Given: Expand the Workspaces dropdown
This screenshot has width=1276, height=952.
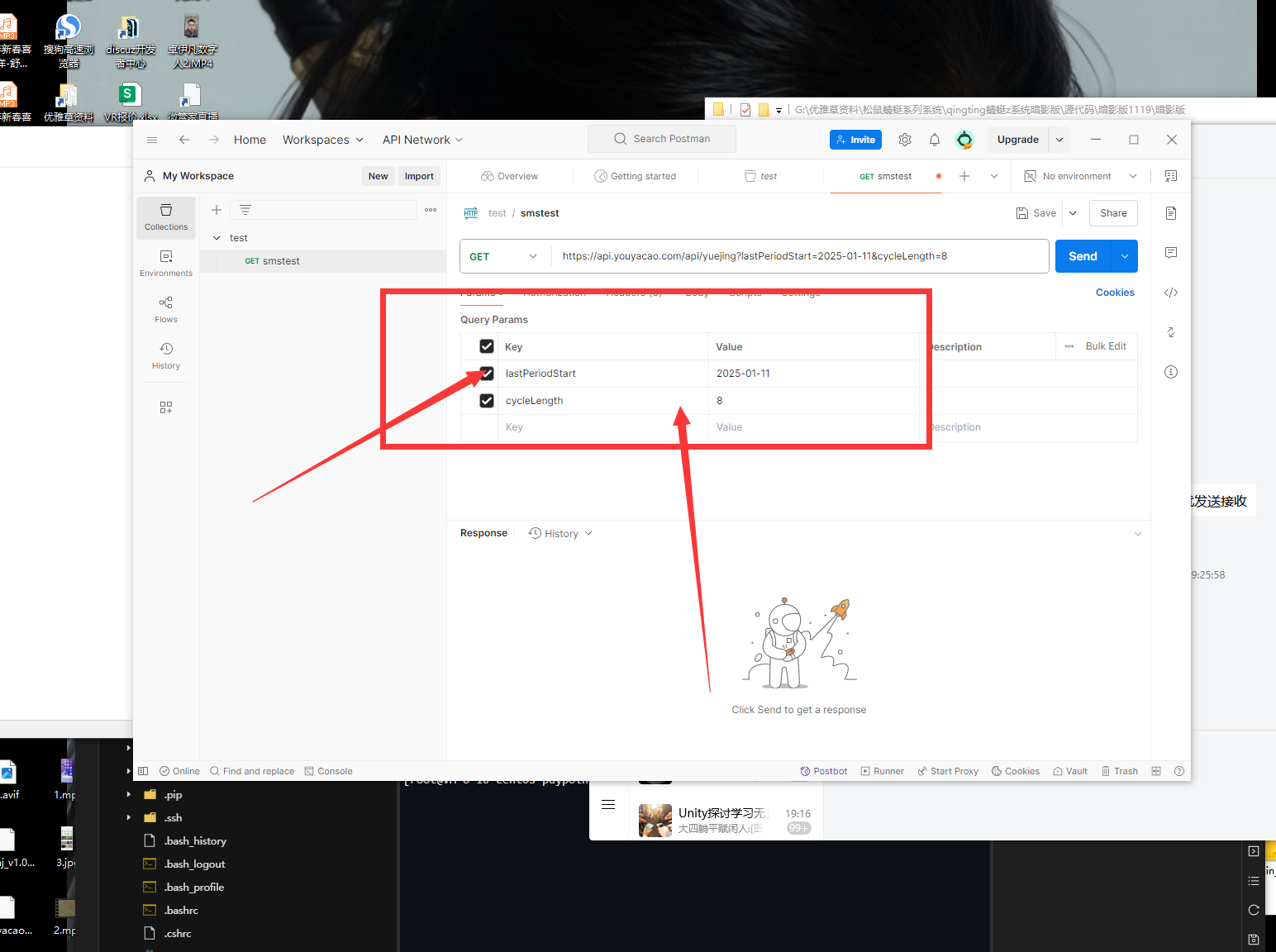Looking at the screenshot, I should pyautogui.click(x=323, y=140).
